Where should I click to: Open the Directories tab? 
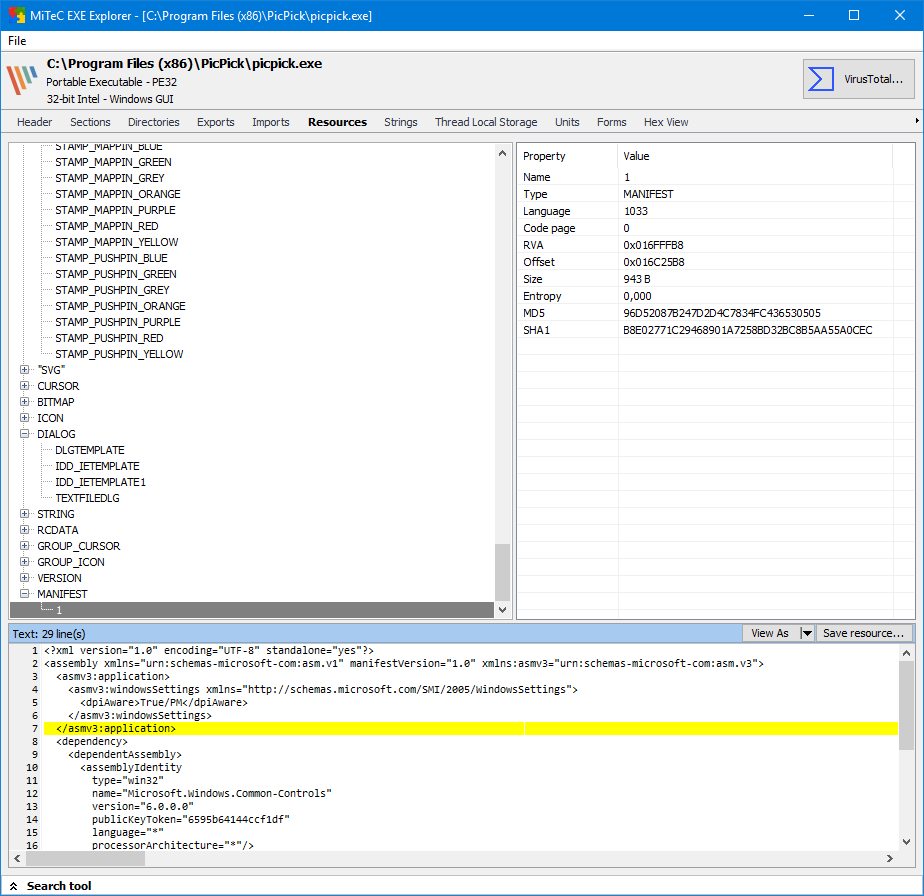[x=154, y=122]
